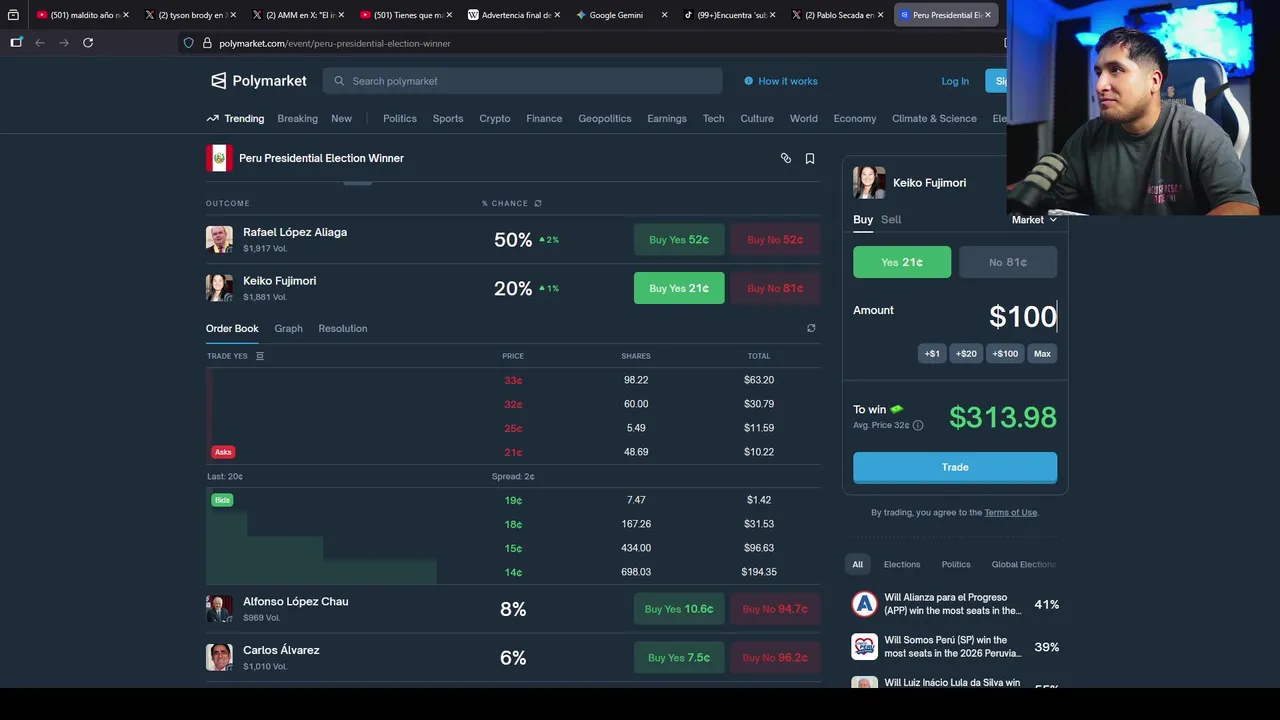
Task: Copy the event link icon
Action: click(x=786, y=158)
